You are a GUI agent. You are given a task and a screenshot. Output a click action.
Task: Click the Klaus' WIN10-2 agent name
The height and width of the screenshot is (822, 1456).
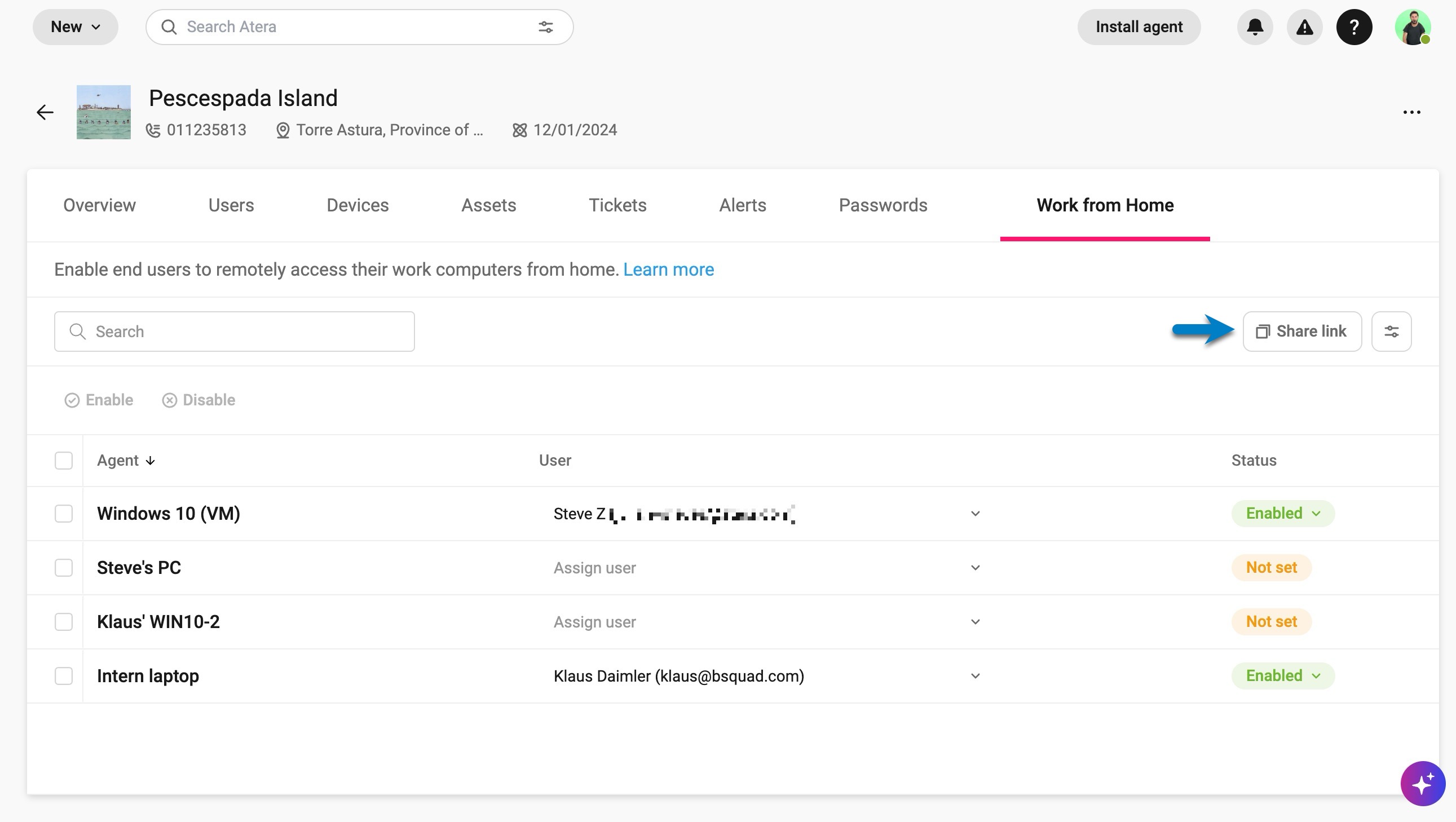[x=158, y=622]
